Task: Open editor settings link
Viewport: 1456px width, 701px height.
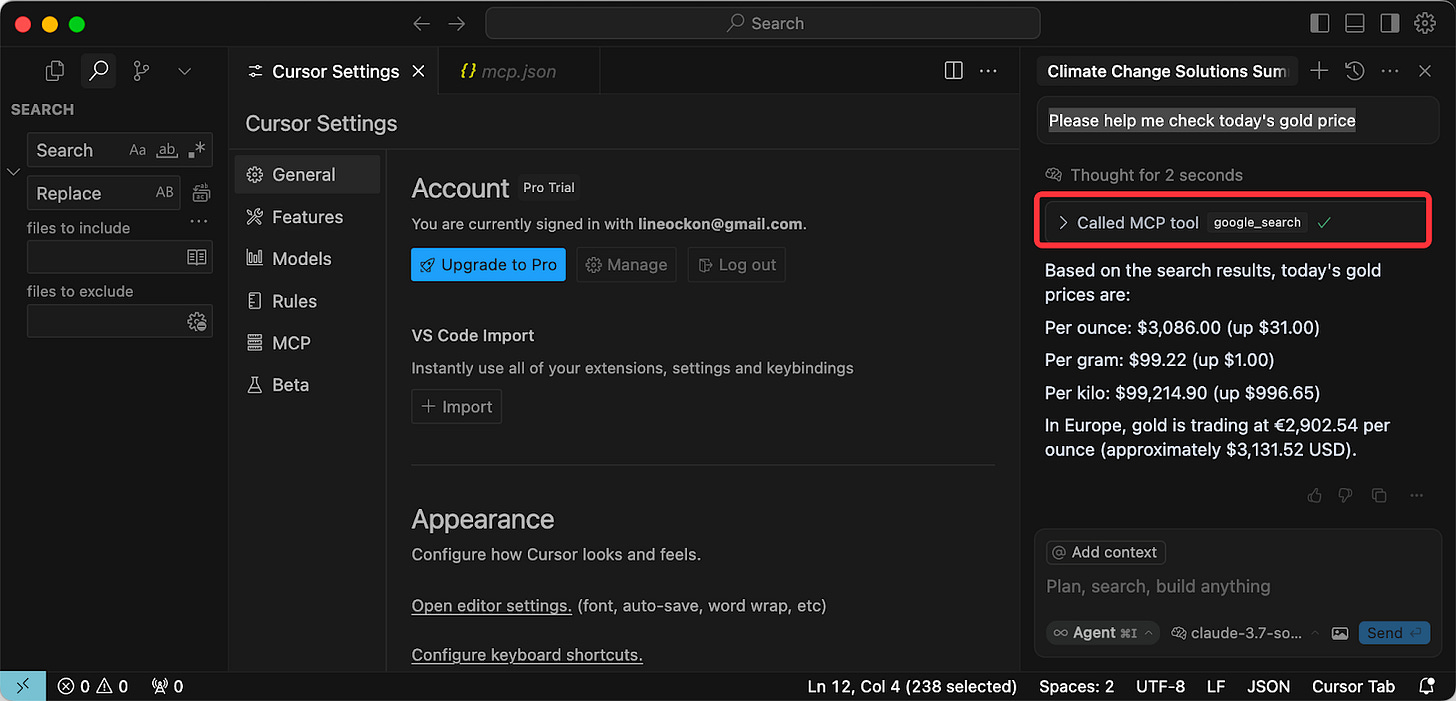Action: pos(492,606)
